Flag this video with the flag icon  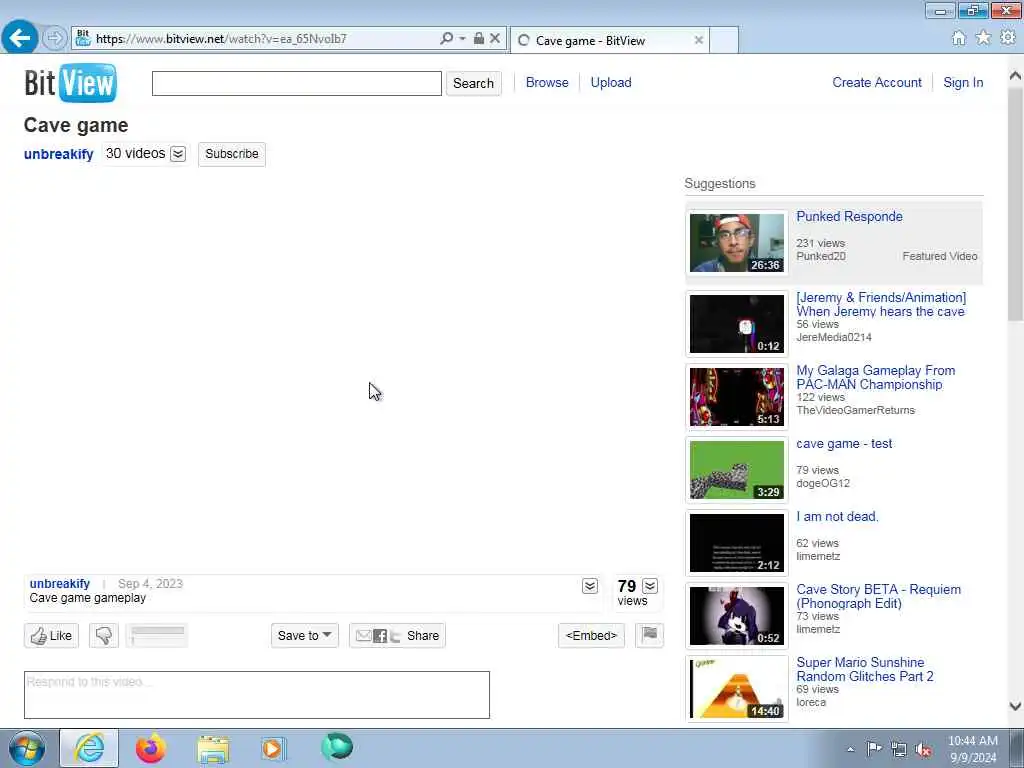pyautogui.click(x=649, y=635)
